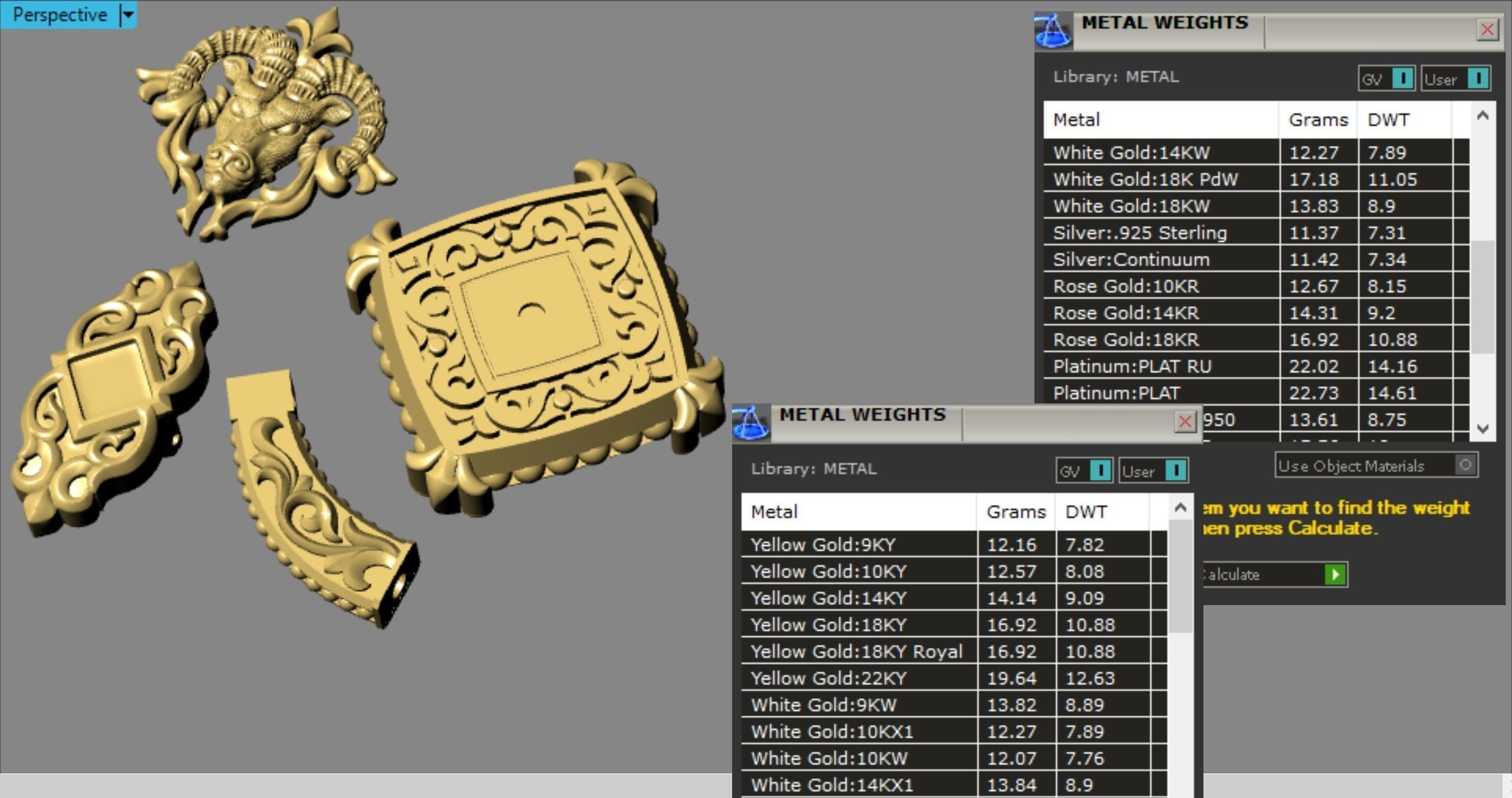Viewport: 1512px width, 798px height.
Task: Select Yellow Gold:14KY row
Action: (x=954, y=598)
